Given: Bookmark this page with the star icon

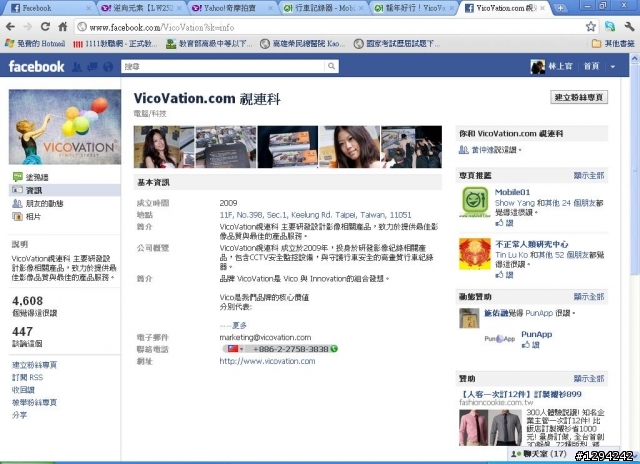Looking at the screenshot, I should coord(591,27).
